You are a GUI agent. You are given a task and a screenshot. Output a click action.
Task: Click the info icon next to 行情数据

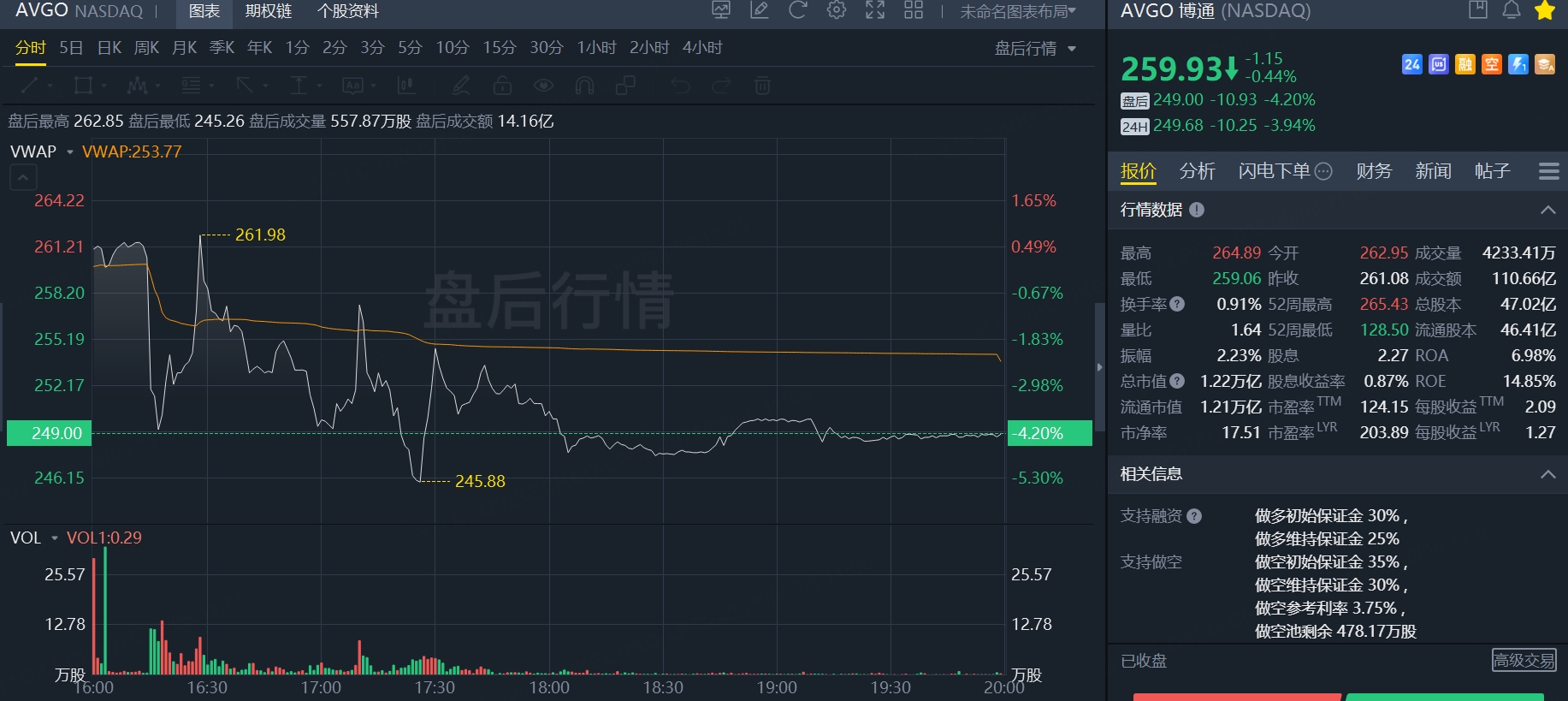(1197, 210)
